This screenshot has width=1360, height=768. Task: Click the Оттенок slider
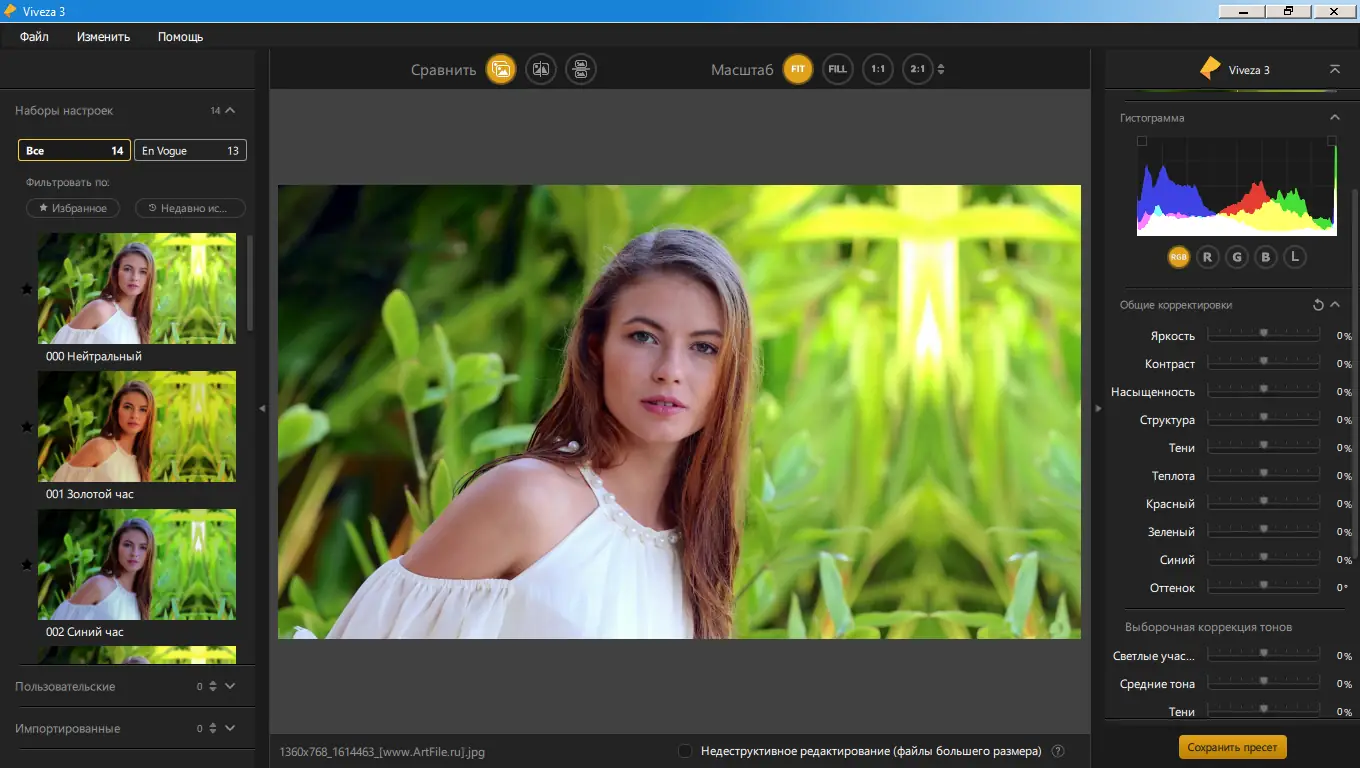1264,587
